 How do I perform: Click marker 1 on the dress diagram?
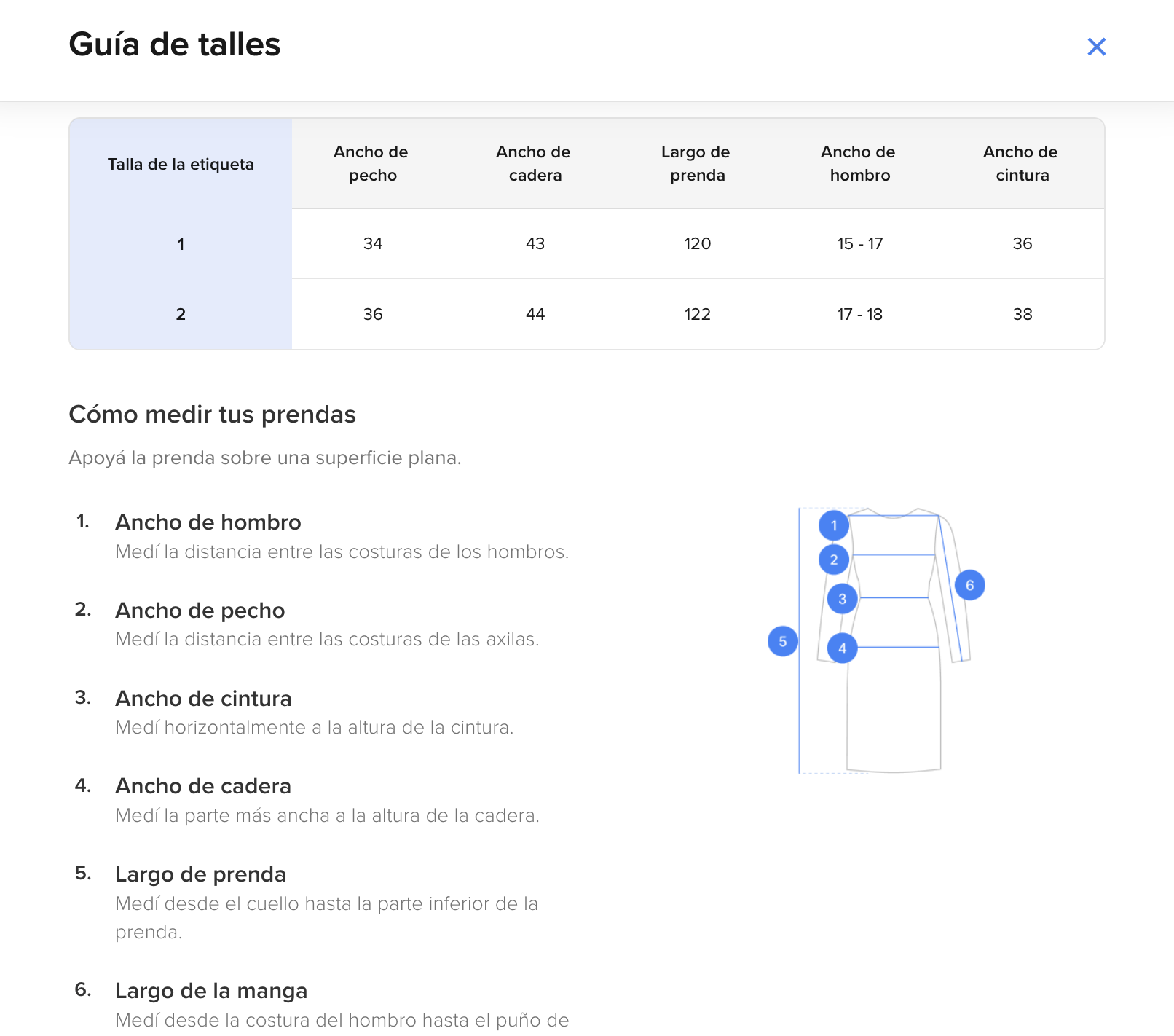coord(834,525)
